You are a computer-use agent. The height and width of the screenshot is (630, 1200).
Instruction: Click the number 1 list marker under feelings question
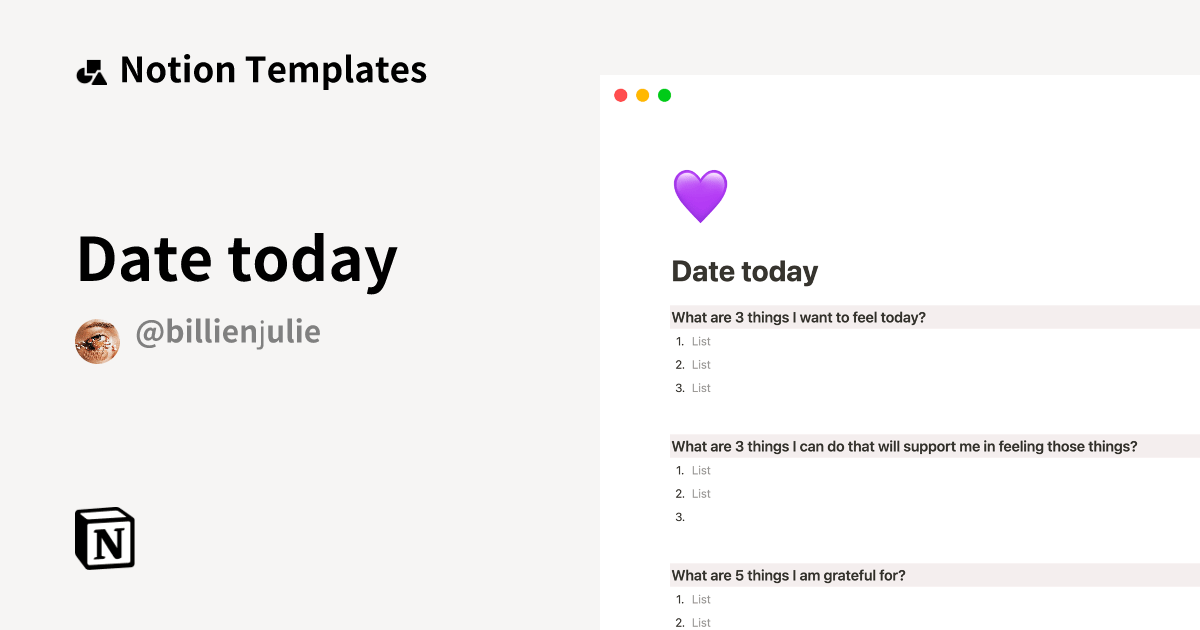[x=679, y=341]
